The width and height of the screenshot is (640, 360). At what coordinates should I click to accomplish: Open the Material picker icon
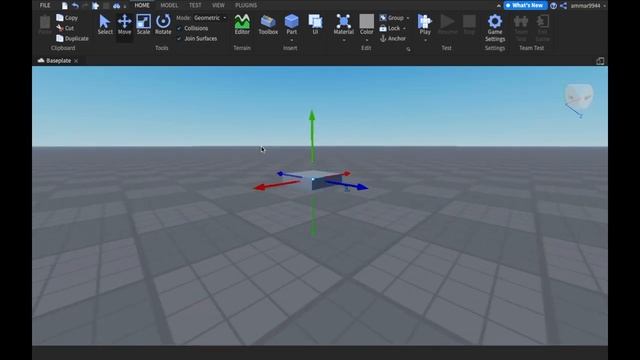tap(344, 21)
